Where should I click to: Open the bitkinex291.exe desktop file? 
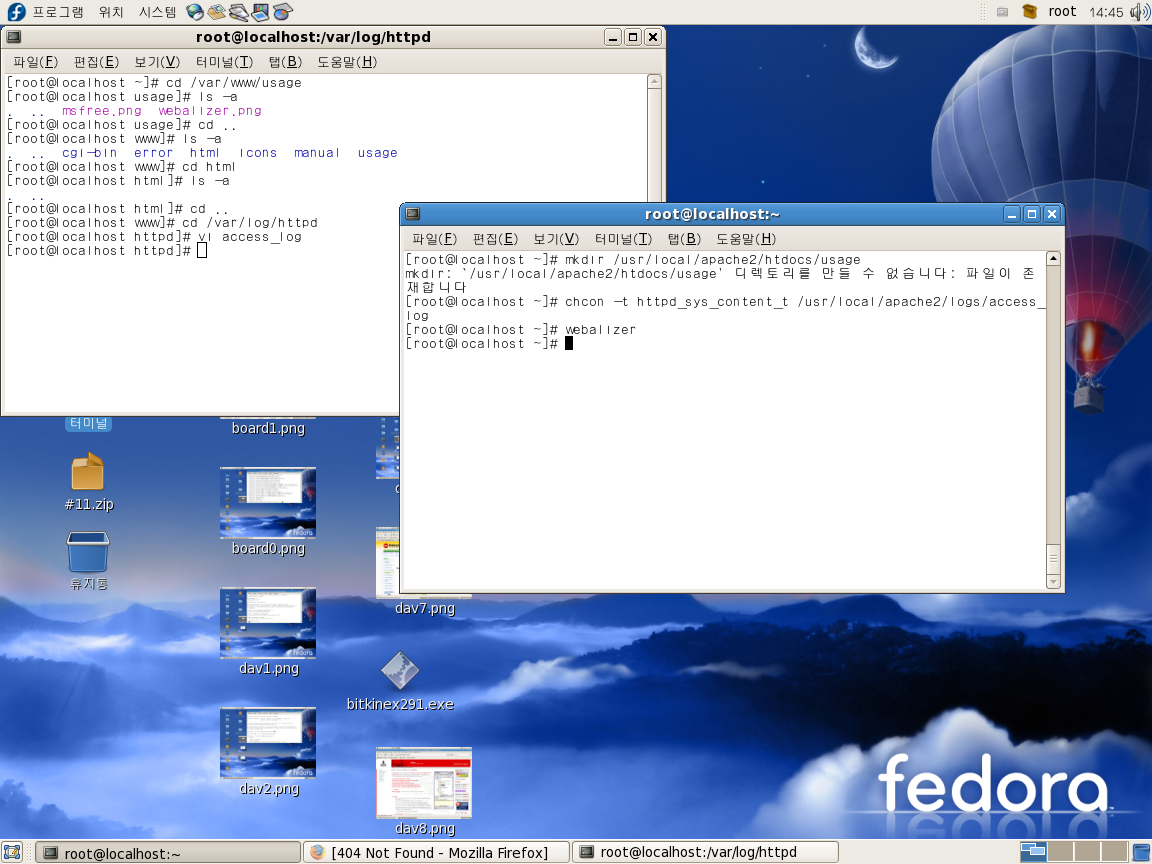click(400, 671)
